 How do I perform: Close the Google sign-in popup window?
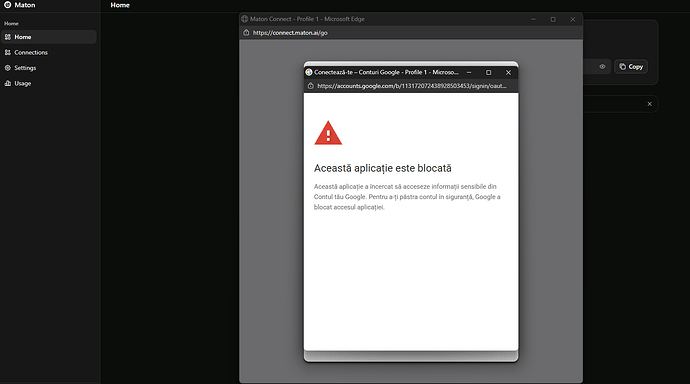[x=508, y=73]
